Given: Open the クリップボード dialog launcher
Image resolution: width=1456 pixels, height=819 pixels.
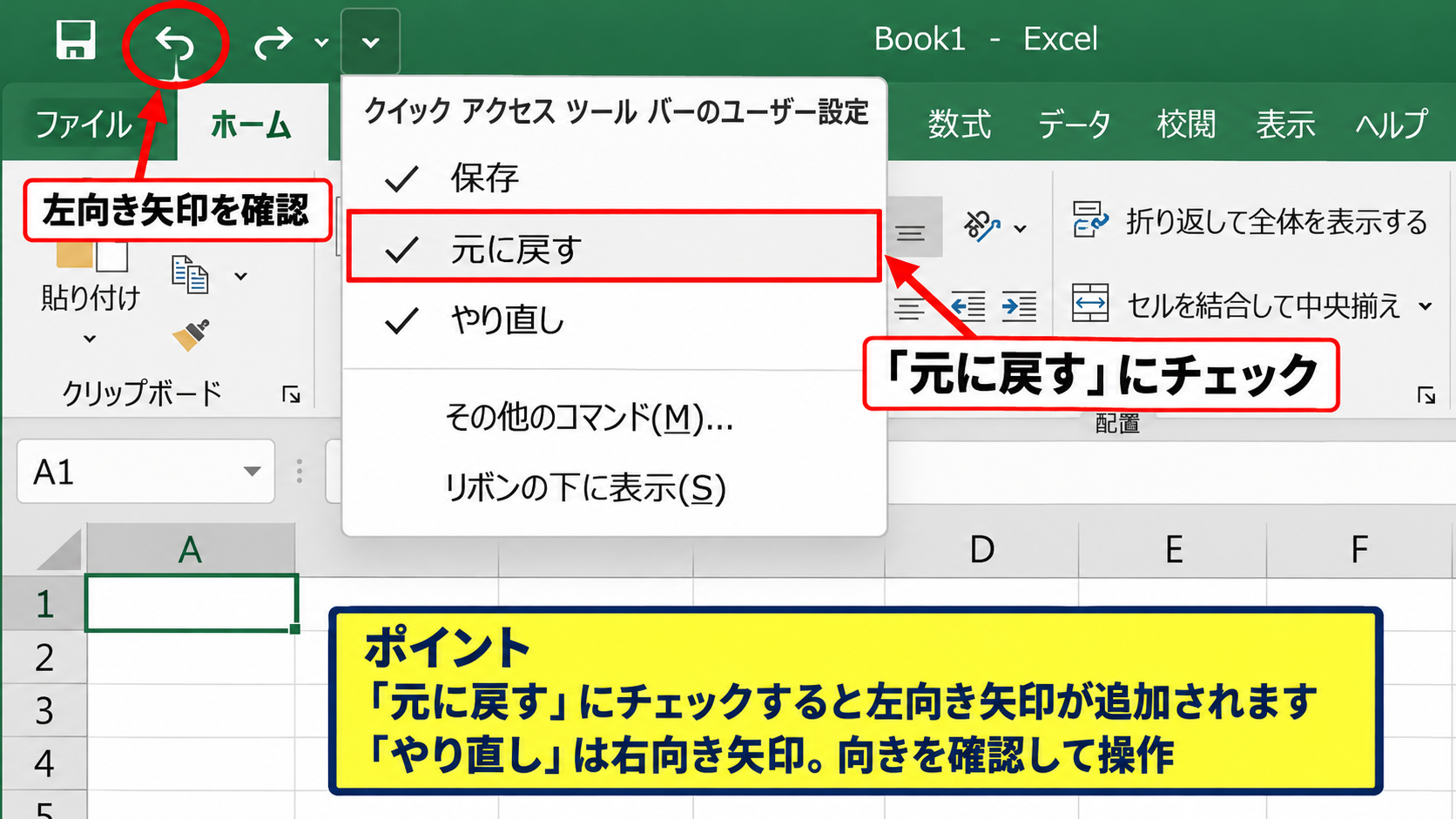Looking at the screenshot, I should click(x=292, y=395).
